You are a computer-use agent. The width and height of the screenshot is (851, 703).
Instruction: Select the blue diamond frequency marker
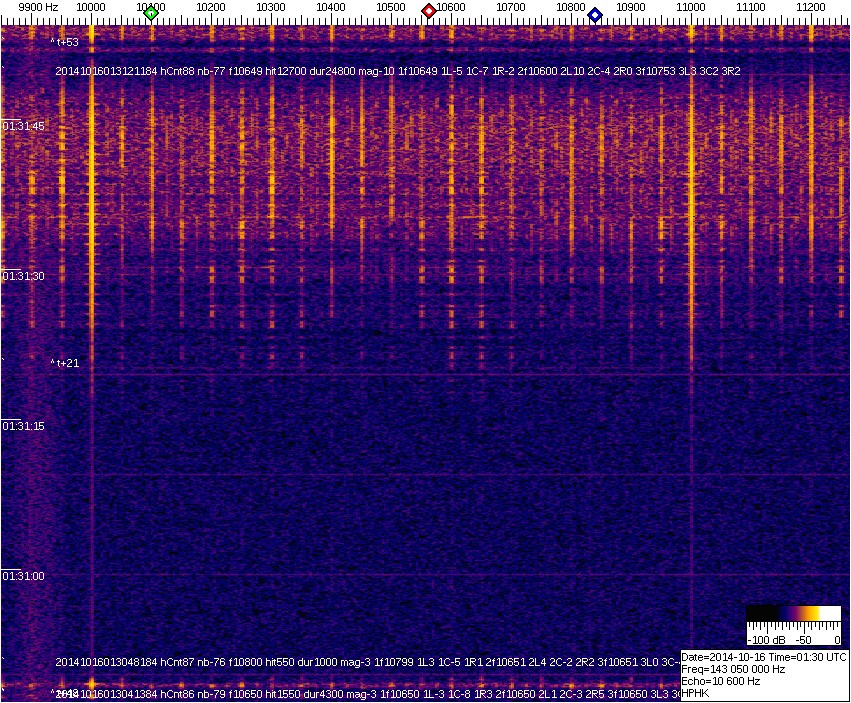click(x=595, y=15)
